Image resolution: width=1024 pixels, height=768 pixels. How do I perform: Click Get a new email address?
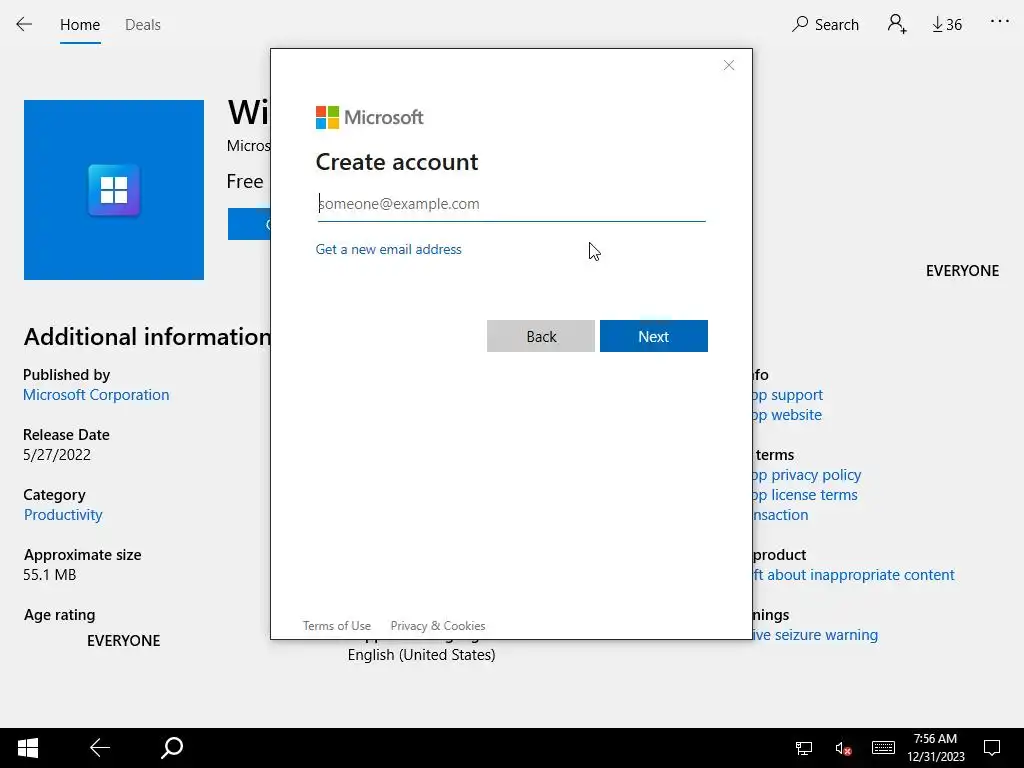coord(389,249)
